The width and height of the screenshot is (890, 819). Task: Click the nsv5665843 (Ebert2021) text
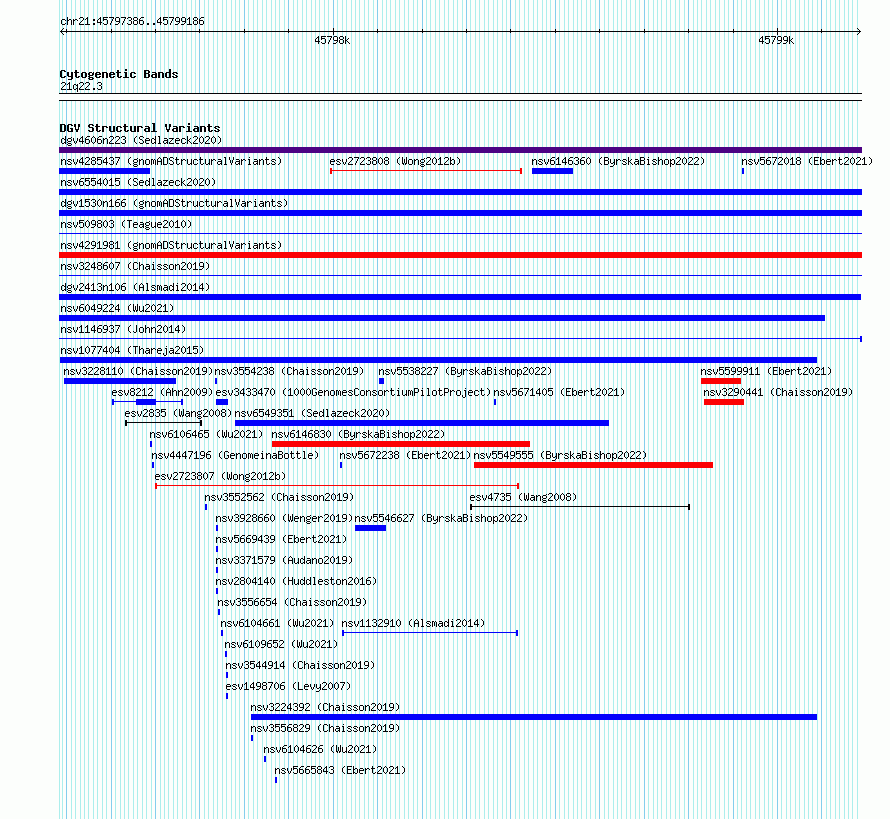(x=340, y=770)
